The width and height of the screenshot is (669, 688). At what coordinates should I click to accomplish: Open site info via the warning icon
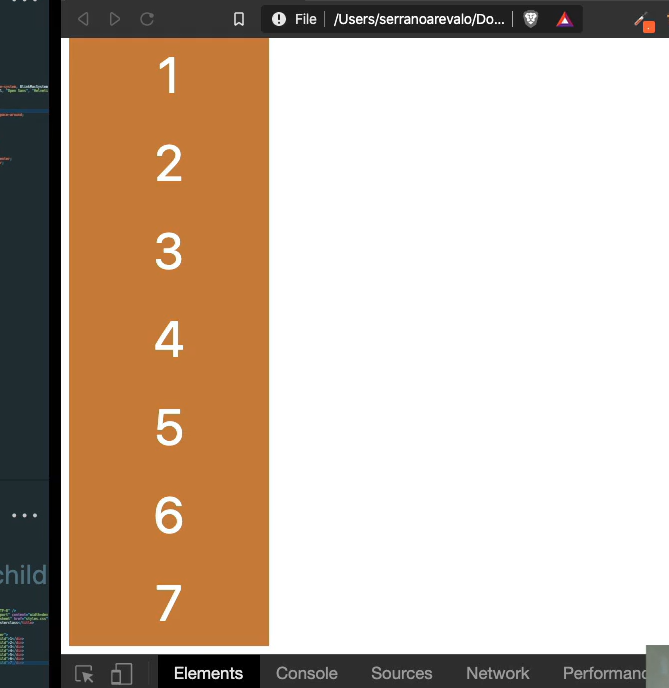[279, 19]
